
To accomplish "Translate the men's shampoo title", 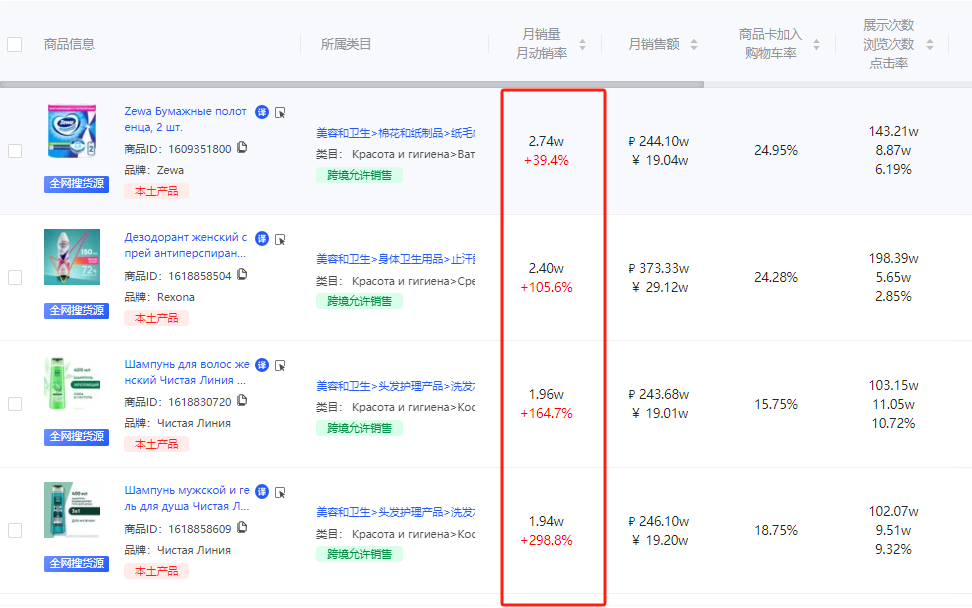I will [262, 491].
